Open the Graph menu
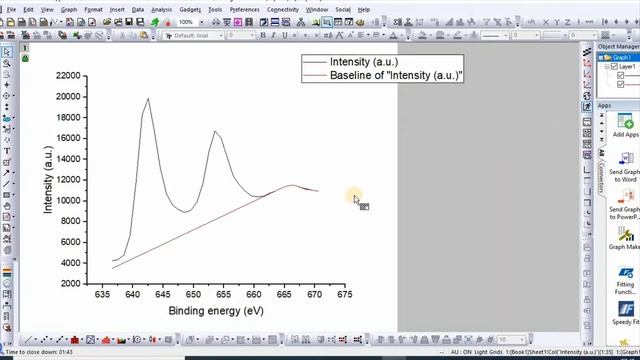Image resolution: width=640 pixels, height=360 pixels. coord(69,9)
